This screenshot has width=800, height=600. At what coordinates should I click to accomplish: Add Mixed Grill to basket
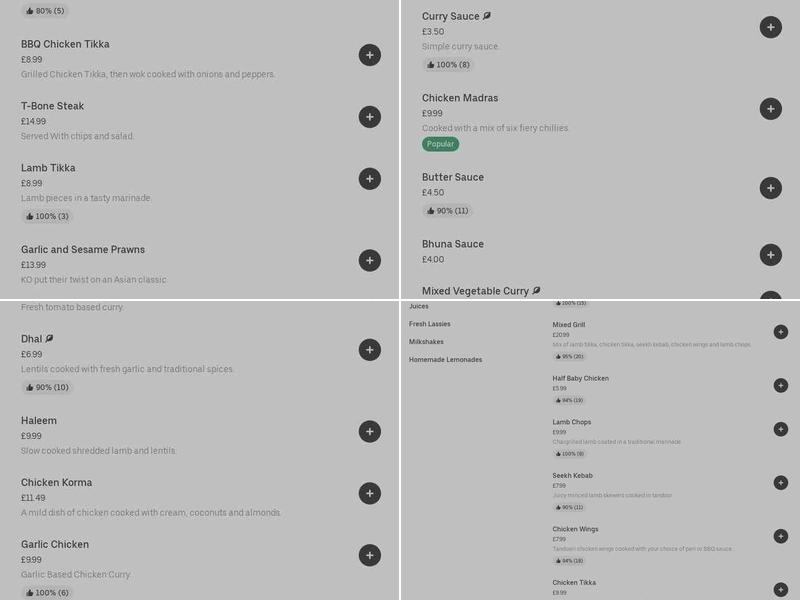tap(781, 332)
